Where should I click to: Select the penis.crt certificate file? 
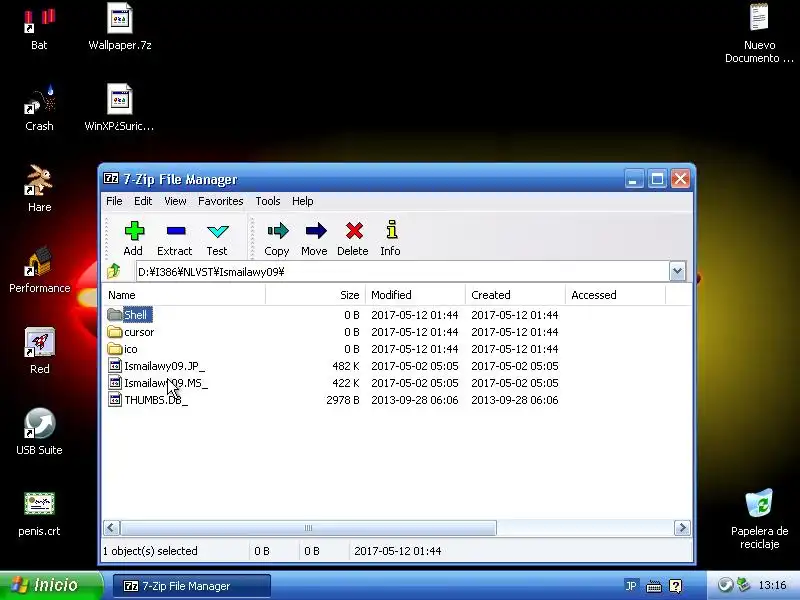pyautogui.click(x=39, y=514)
